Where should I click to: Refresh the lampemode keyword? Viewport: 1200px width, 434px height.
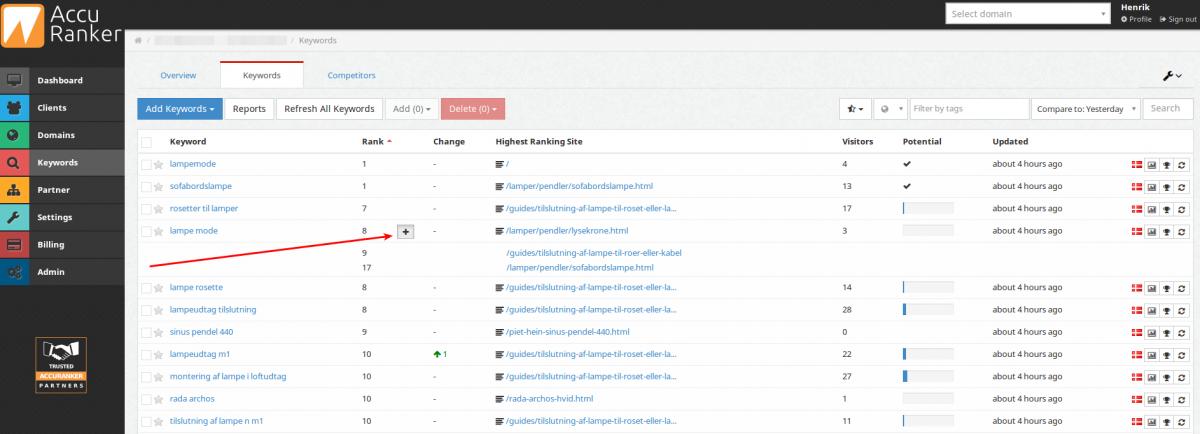1182,164
